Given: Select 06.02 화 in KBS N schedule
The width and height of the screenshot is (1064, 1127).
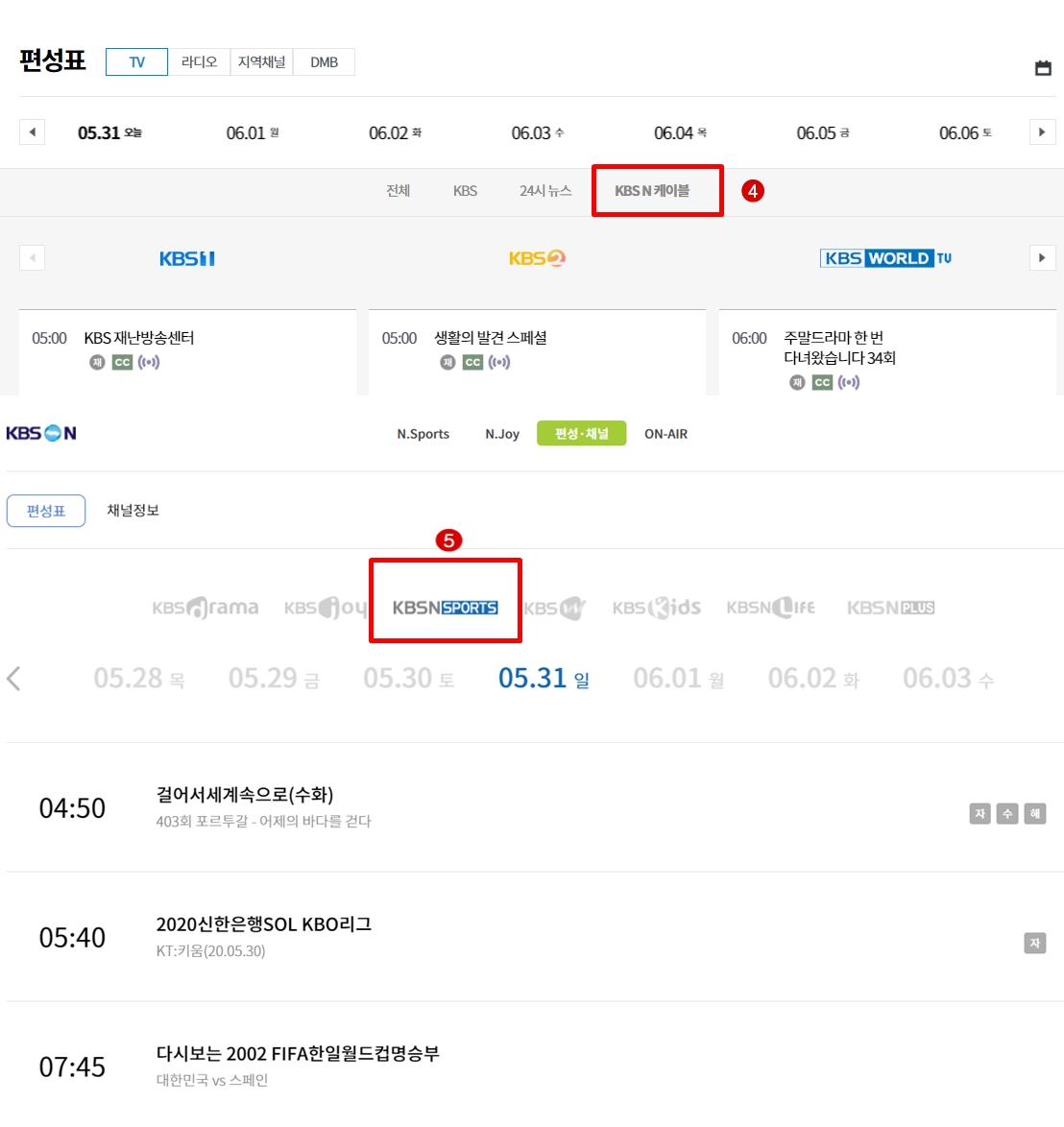Looking at the screenshot, I should (x=813, y=679).
